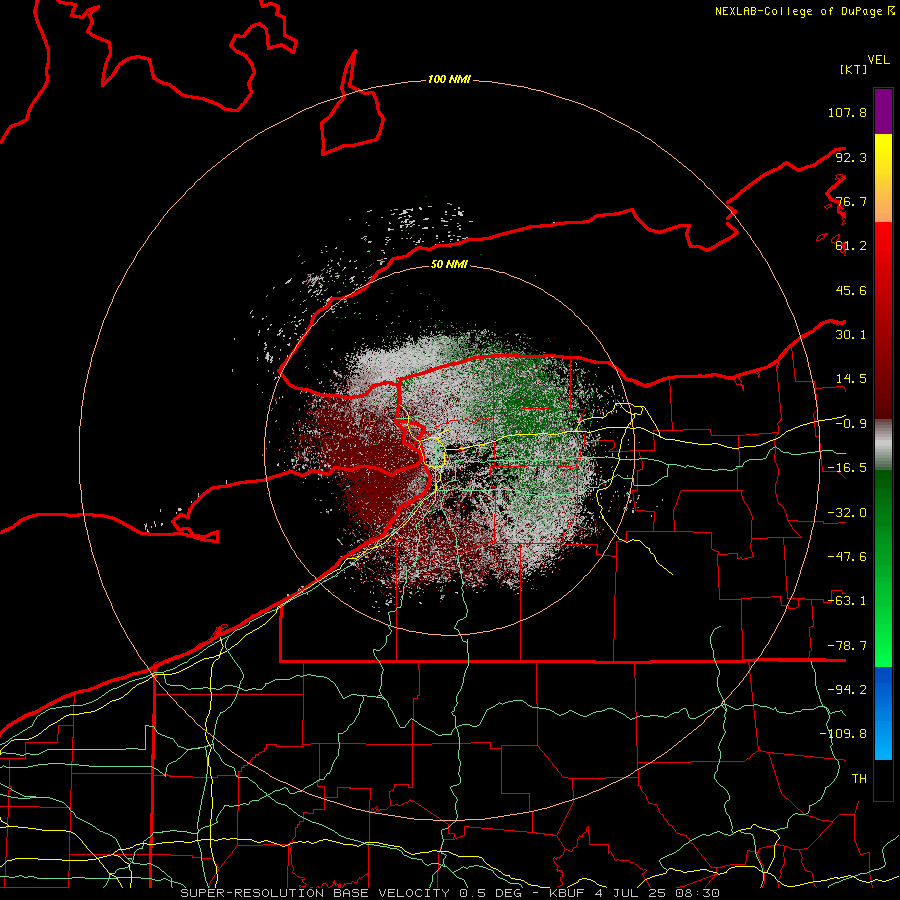Click the gray near-zero color bar segment
Viewport: 900px width, 900px height.
(x=883, y=445)
